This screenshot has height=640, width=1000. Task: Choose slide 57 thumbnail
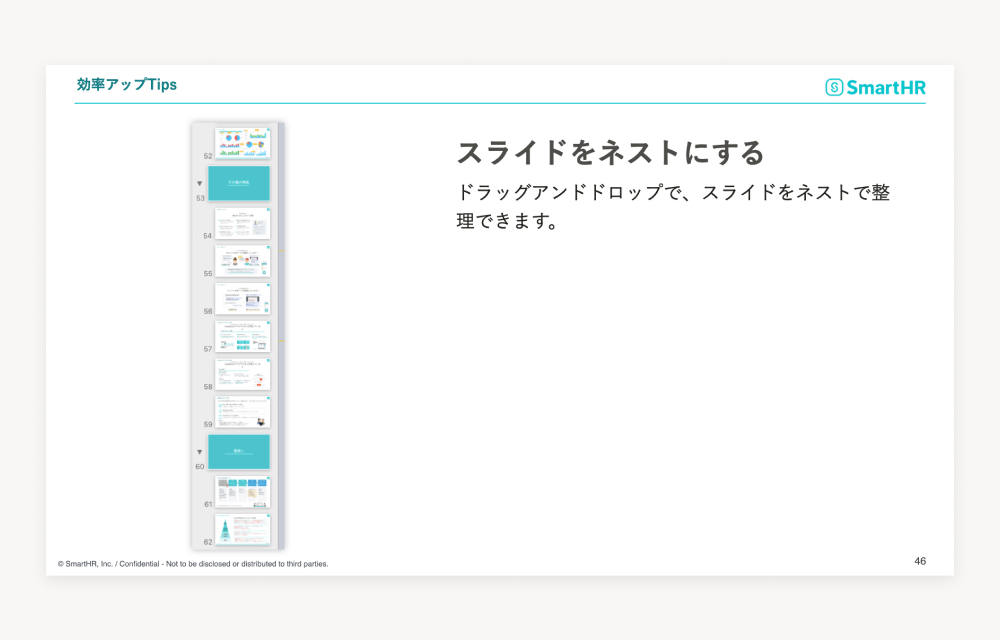pos(242,336)
